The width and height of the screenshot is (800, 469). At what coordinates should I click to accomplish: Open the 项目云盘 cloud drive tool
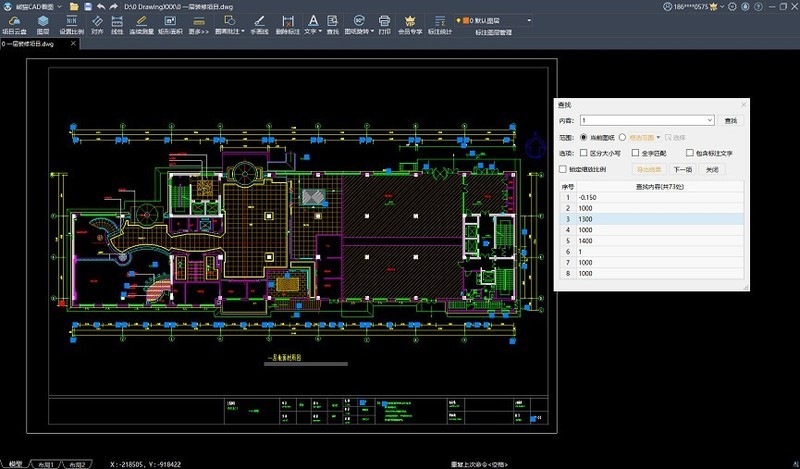tap(14, 23)
